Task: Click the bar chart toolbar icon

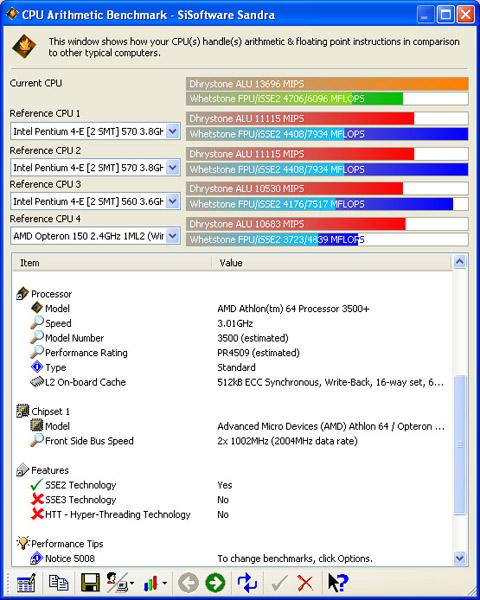Action: coord(155,583)
